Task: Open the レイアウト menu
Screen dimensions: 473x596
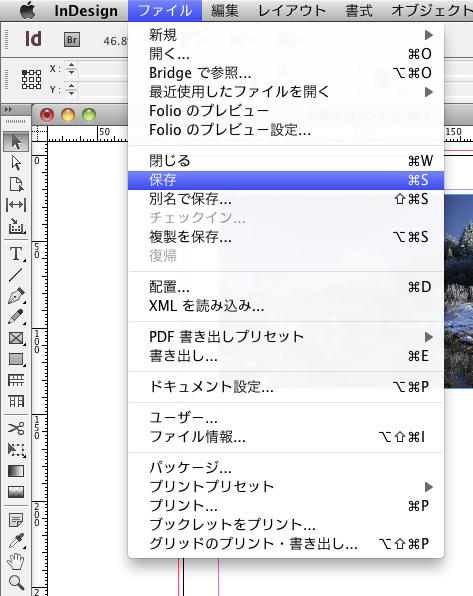Action: (x=292, y=11)
